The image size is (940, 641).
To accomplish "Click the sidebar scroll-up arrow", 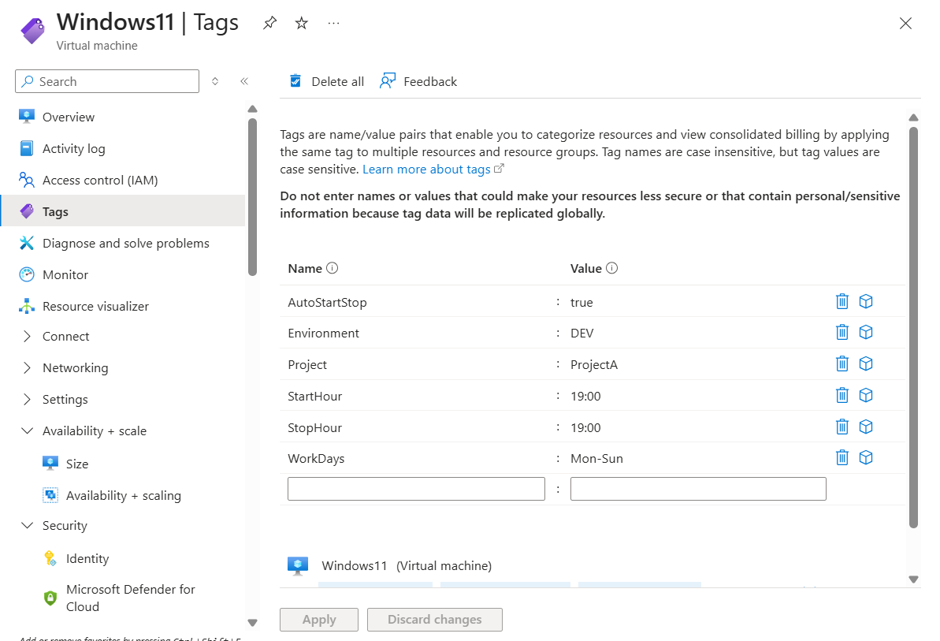I will click(x=252, y=109).
